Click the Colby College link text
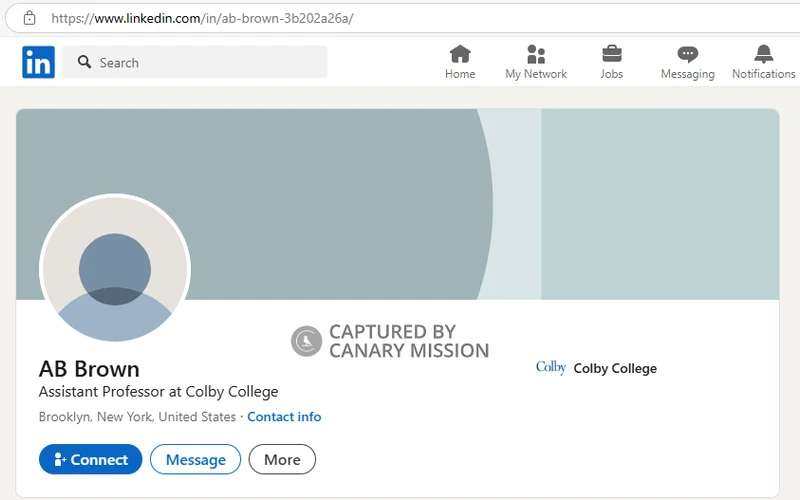 tap(615, 368)
